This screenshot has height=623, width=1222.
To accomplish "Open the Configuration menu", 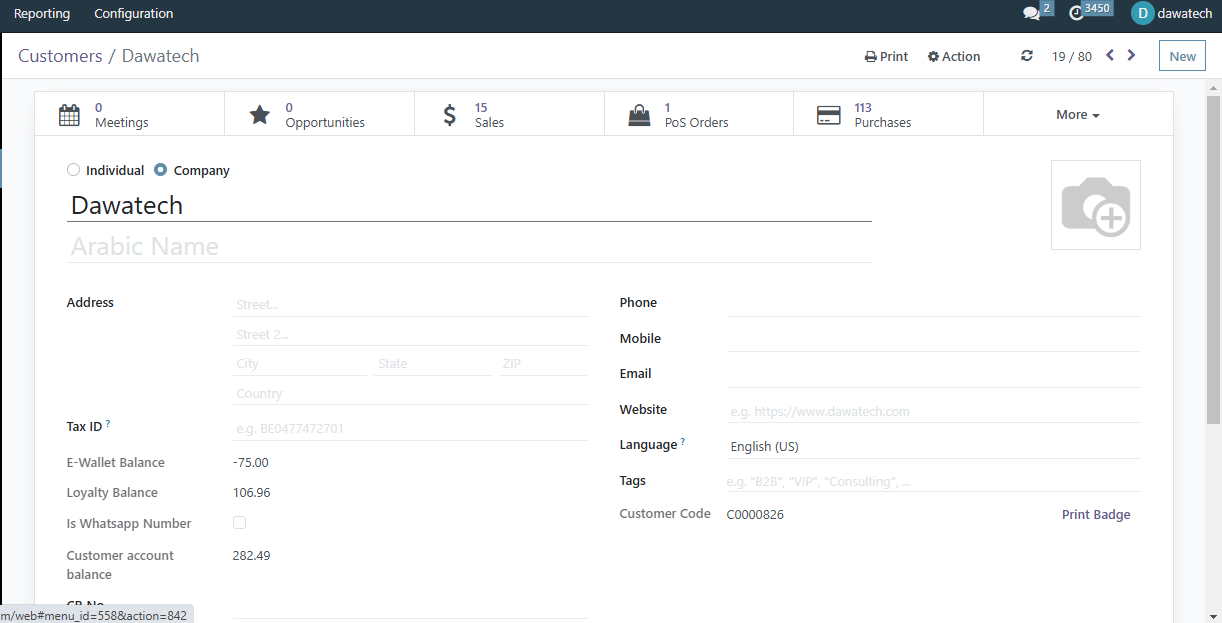I will pos(134,14).
